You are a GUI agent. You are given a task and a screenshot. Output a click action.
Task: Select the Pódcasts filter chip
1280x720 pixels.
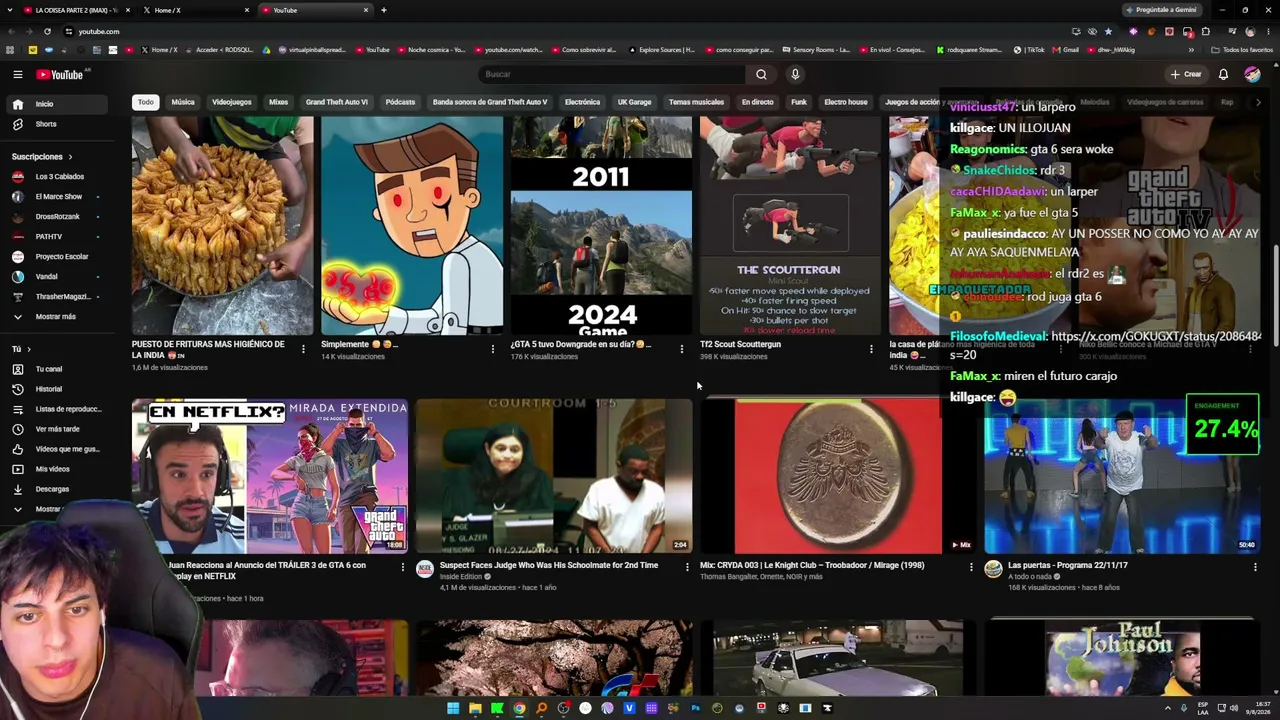pos(400,102)
